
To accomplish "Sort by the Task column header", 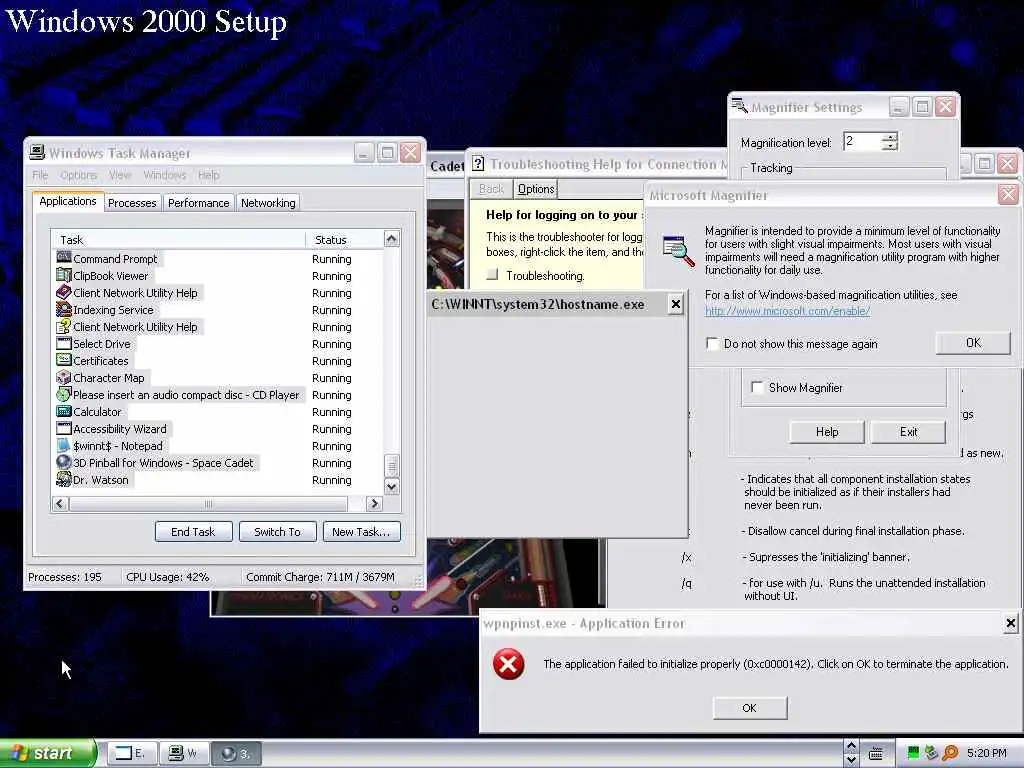I will pyautogui.click(x=178, y=240).
